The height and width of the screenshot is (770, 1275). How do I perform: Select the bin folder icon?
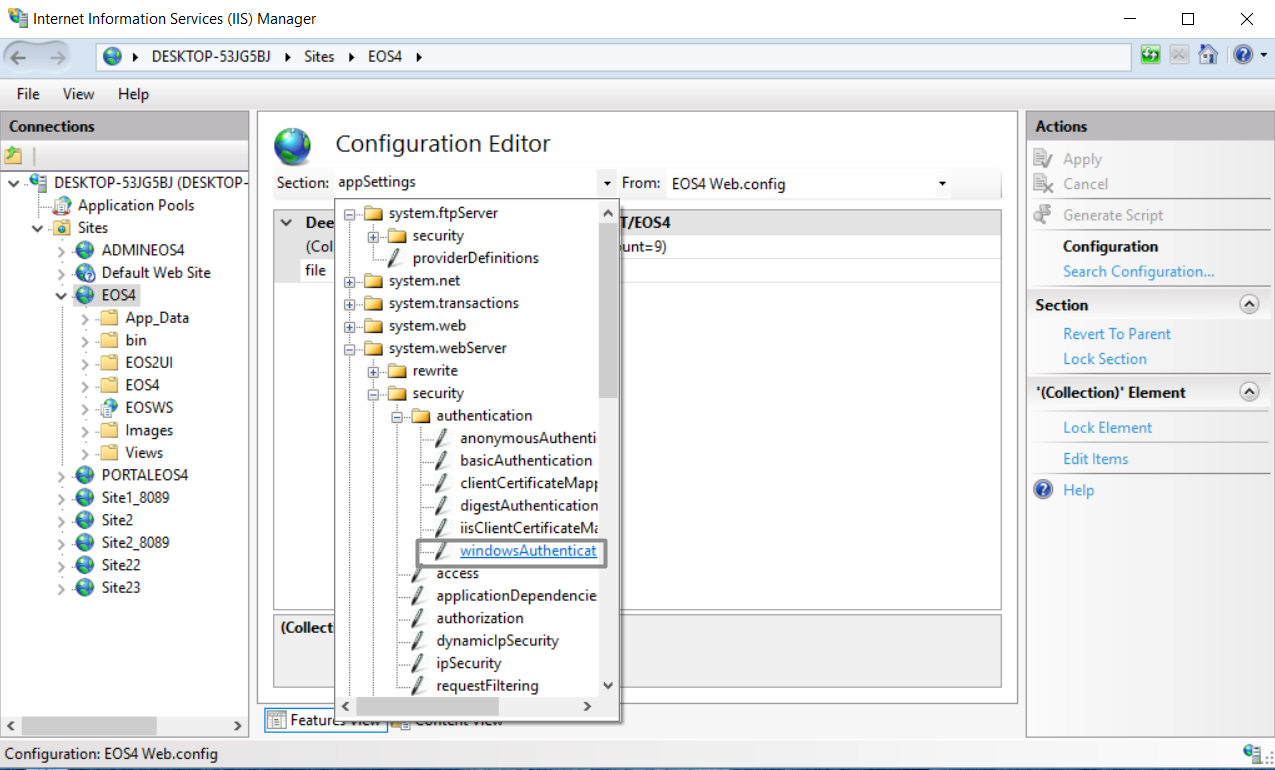tap(109, 340)
